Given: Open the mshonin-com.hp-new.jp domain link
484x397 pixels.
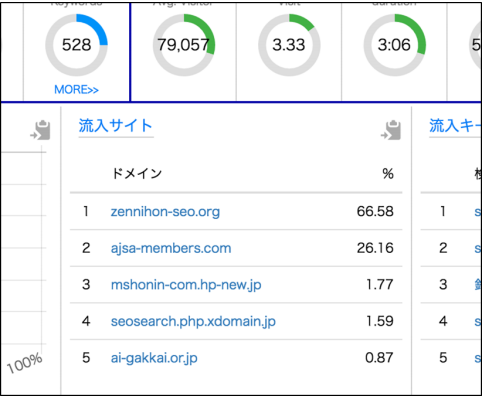Looking at the screenshot, I should pyautogui.click(x=186, y=285).
